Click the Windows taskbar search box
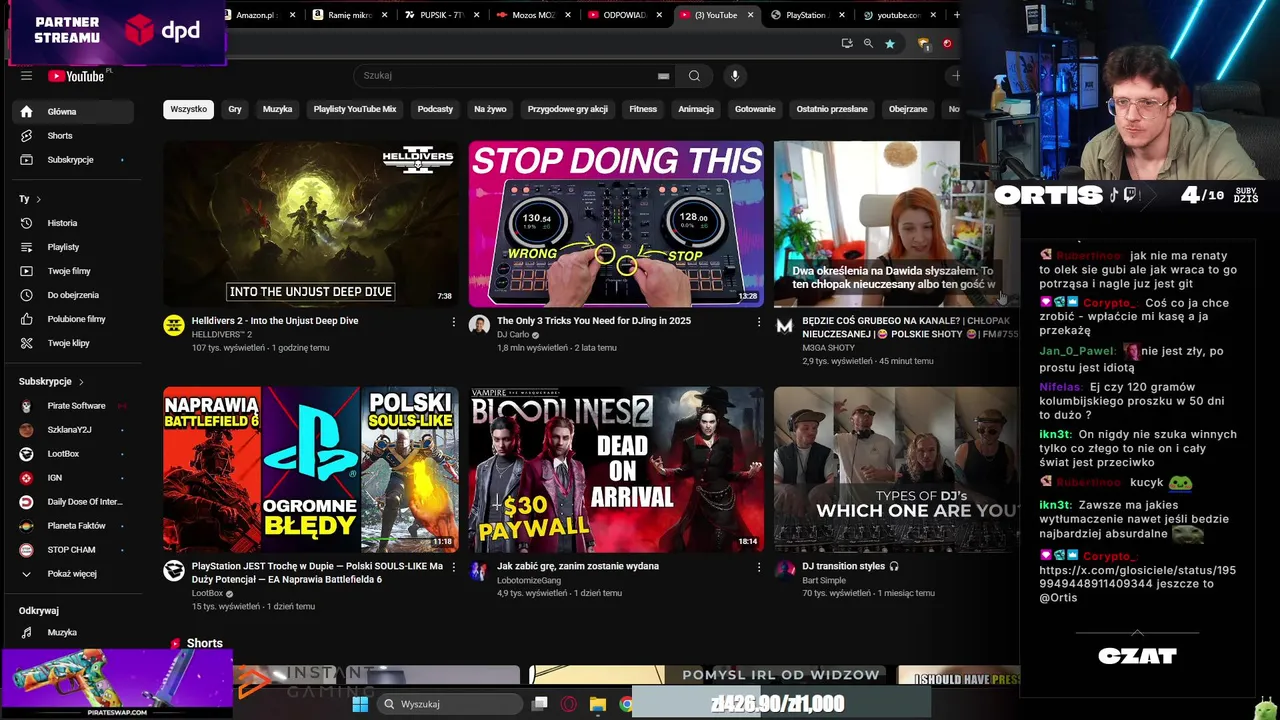The image size is (1280, 720). [x=450, y=704]
